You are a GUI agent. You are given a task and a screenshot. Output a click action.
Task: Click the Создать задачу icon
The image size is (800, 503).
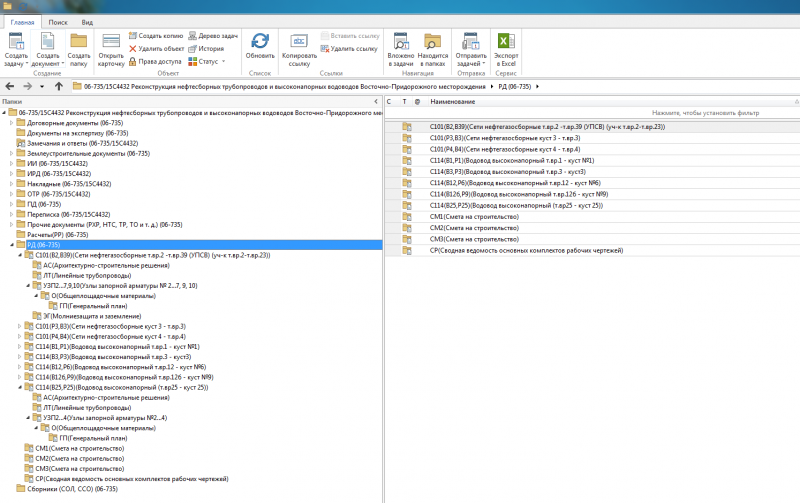pos(16,48)
